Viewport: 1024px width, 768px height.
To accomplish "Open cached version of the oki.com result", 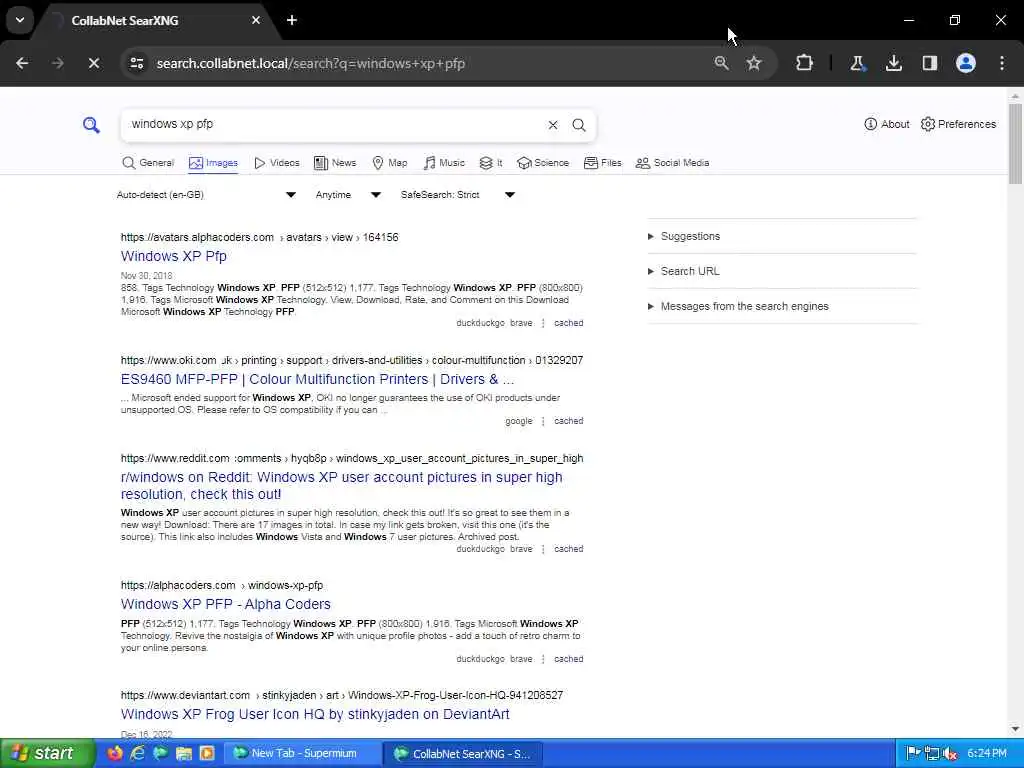I will click(568, 421).
